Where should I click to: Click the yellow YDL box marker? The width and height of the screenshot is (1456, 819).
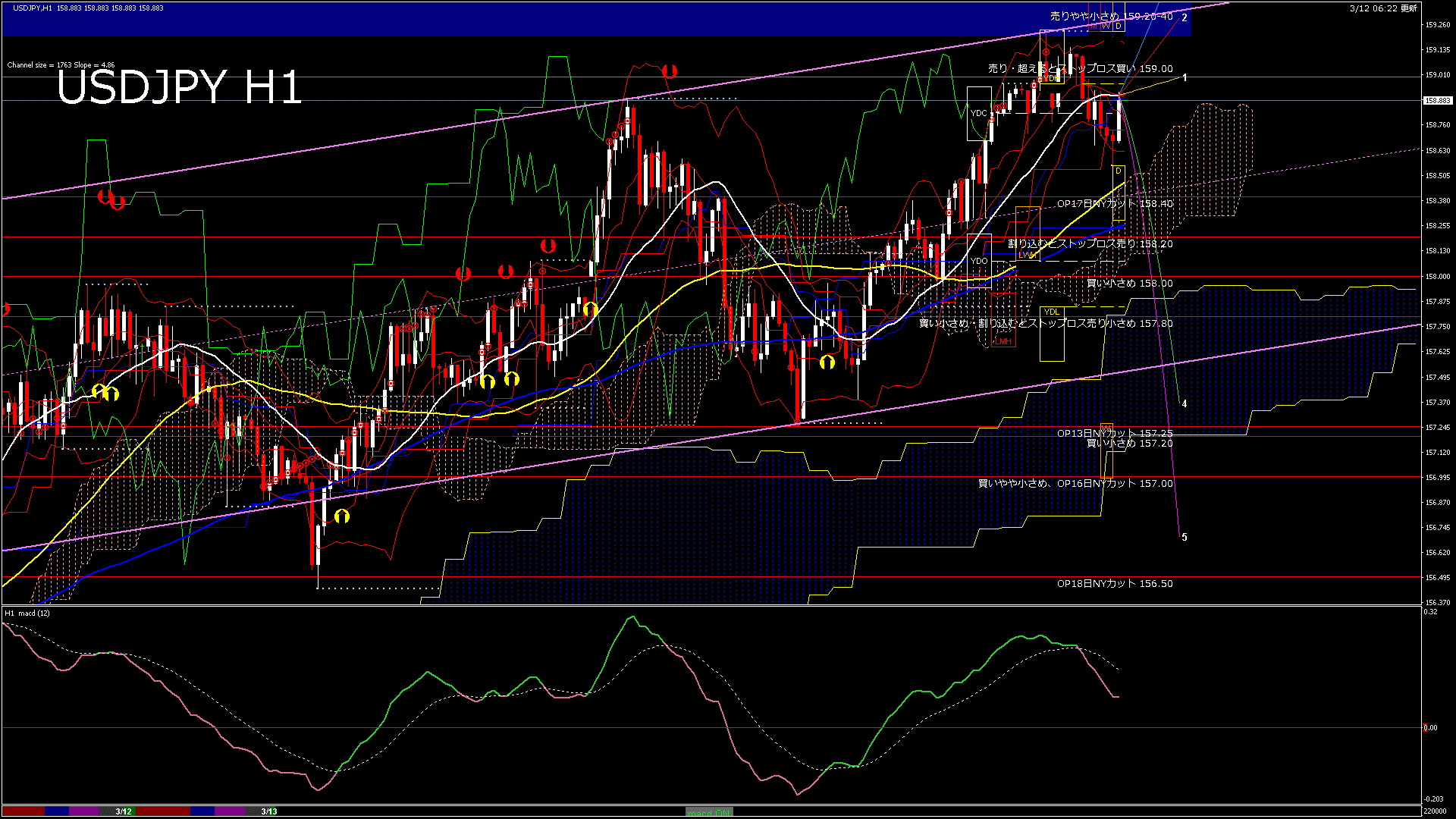1051,312
